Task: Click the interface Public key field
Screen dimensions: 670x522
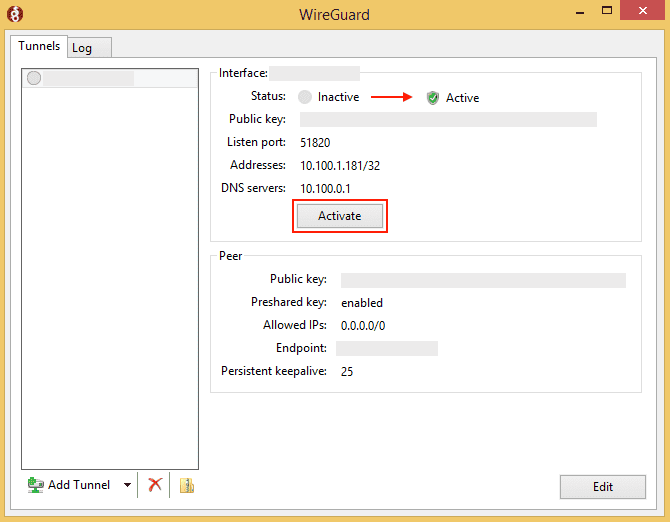Action: [x=448, y=120]
